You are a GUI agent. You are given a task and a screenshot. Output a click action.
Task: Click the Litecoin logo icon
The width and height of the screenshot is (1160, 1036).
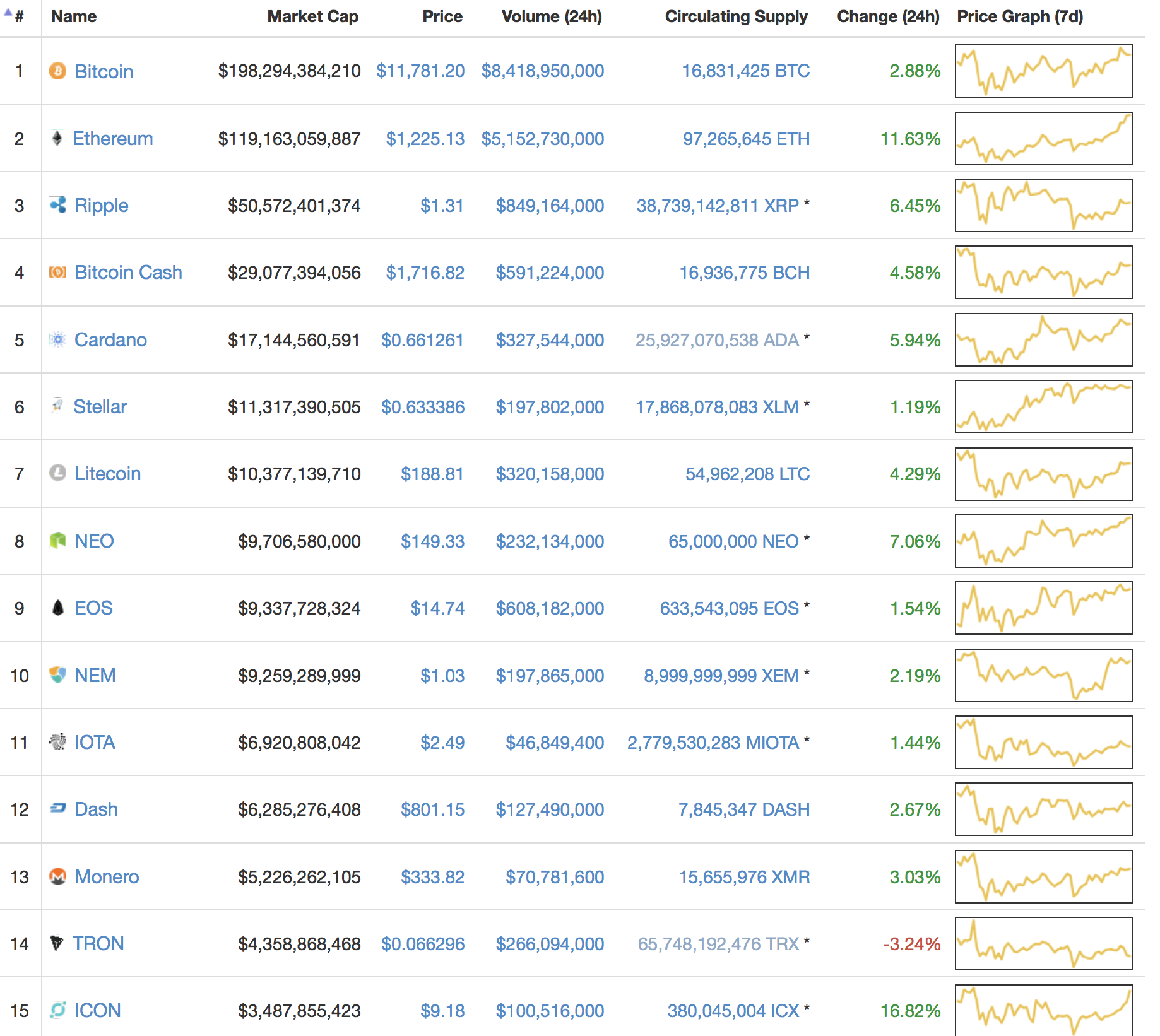[57, 473]
